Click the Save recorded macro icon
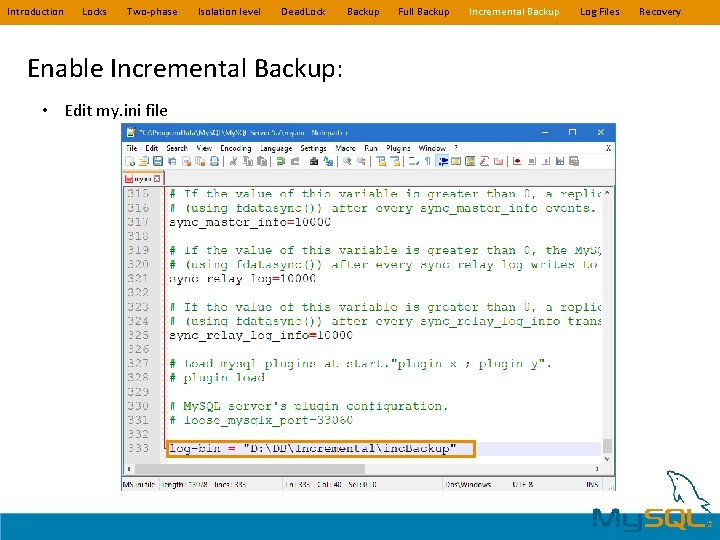 (574, 161)
